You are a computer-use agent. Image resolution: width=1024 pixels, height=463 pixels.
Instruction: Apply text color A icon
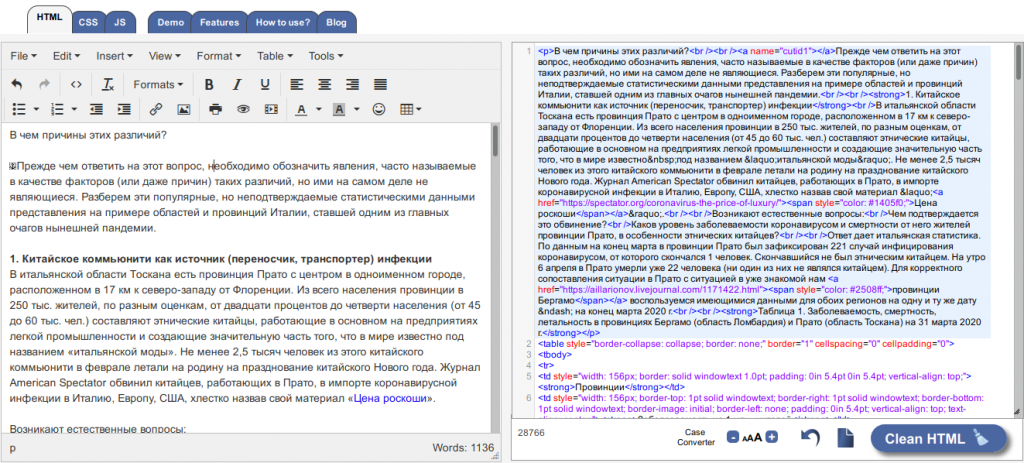[301, 109]
